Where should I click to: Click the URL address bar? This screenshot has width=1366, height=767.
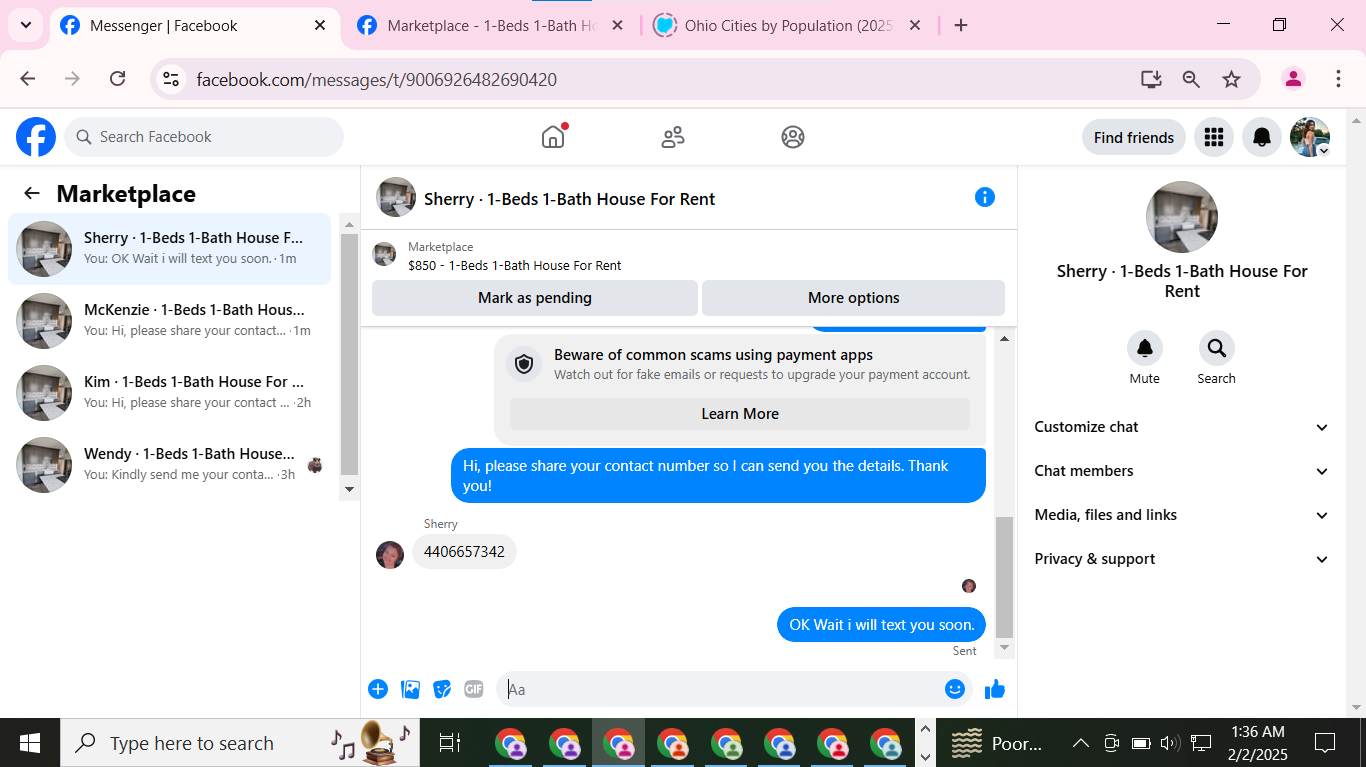tap(660, 79)
